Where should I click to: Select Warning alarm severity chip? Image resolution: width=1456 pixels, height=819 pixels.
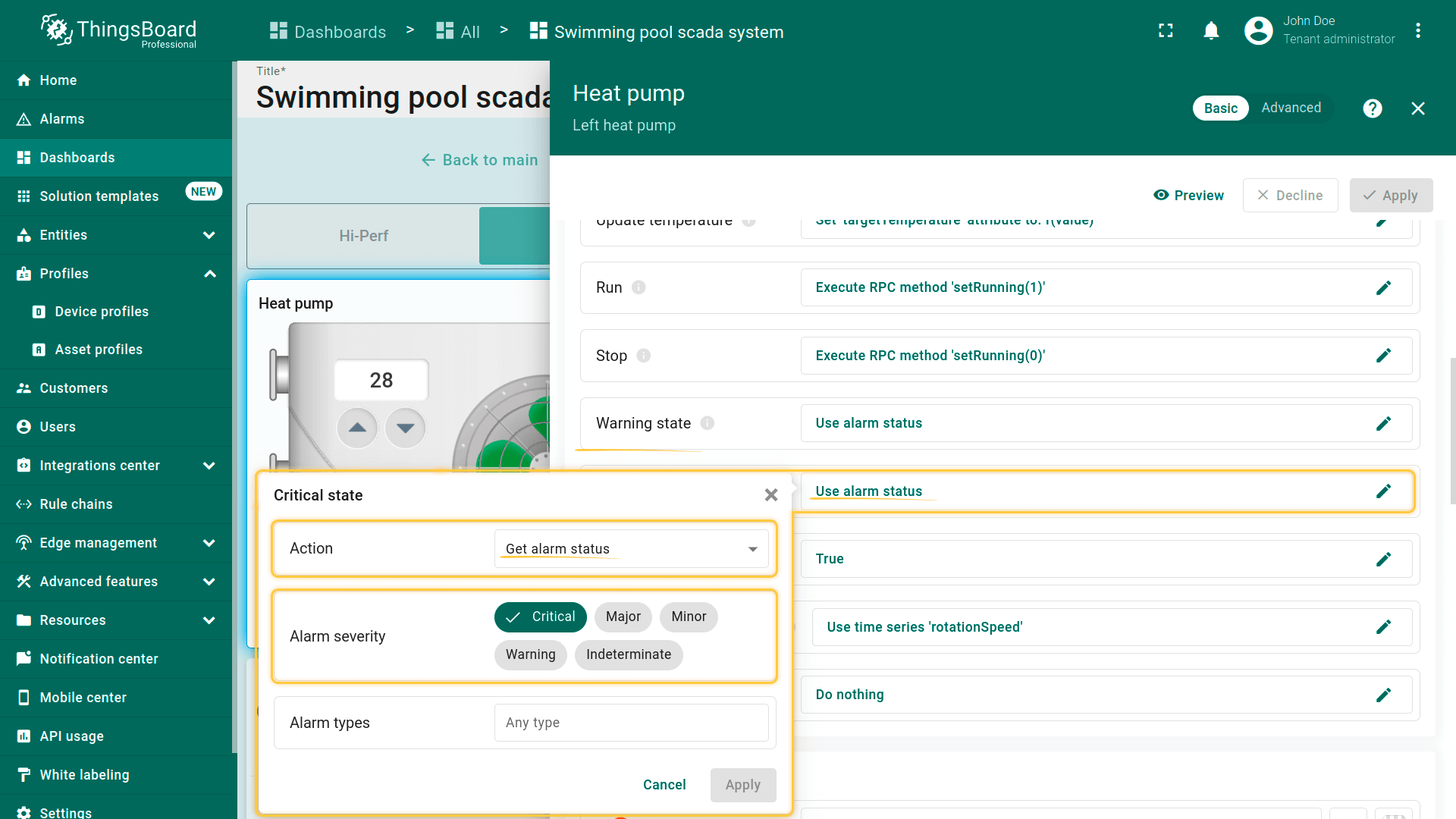point(530,654)
